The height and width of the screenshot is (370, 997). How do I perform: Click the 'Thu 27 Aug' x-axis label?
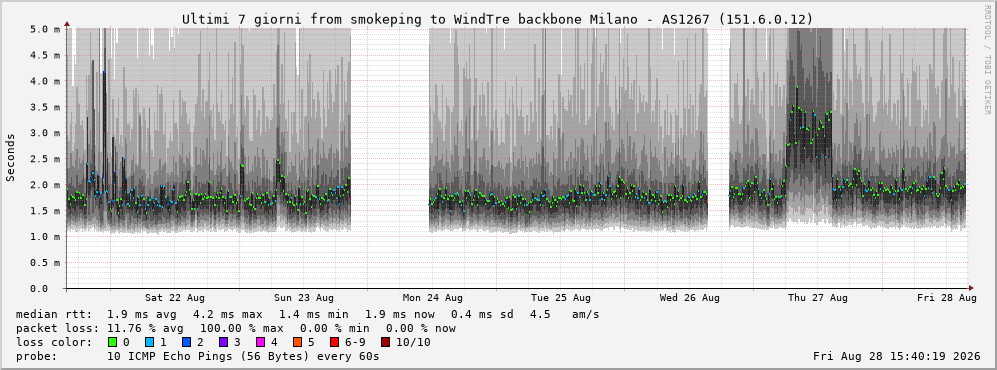click(x=818, y=298)
